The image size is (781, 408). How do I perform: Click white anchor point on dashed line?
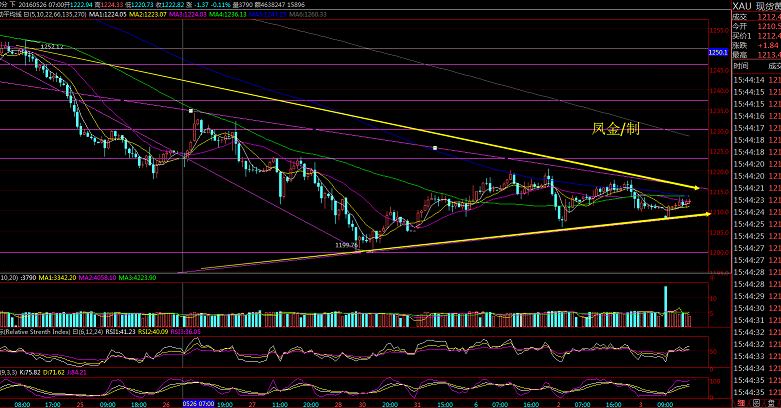435,148
